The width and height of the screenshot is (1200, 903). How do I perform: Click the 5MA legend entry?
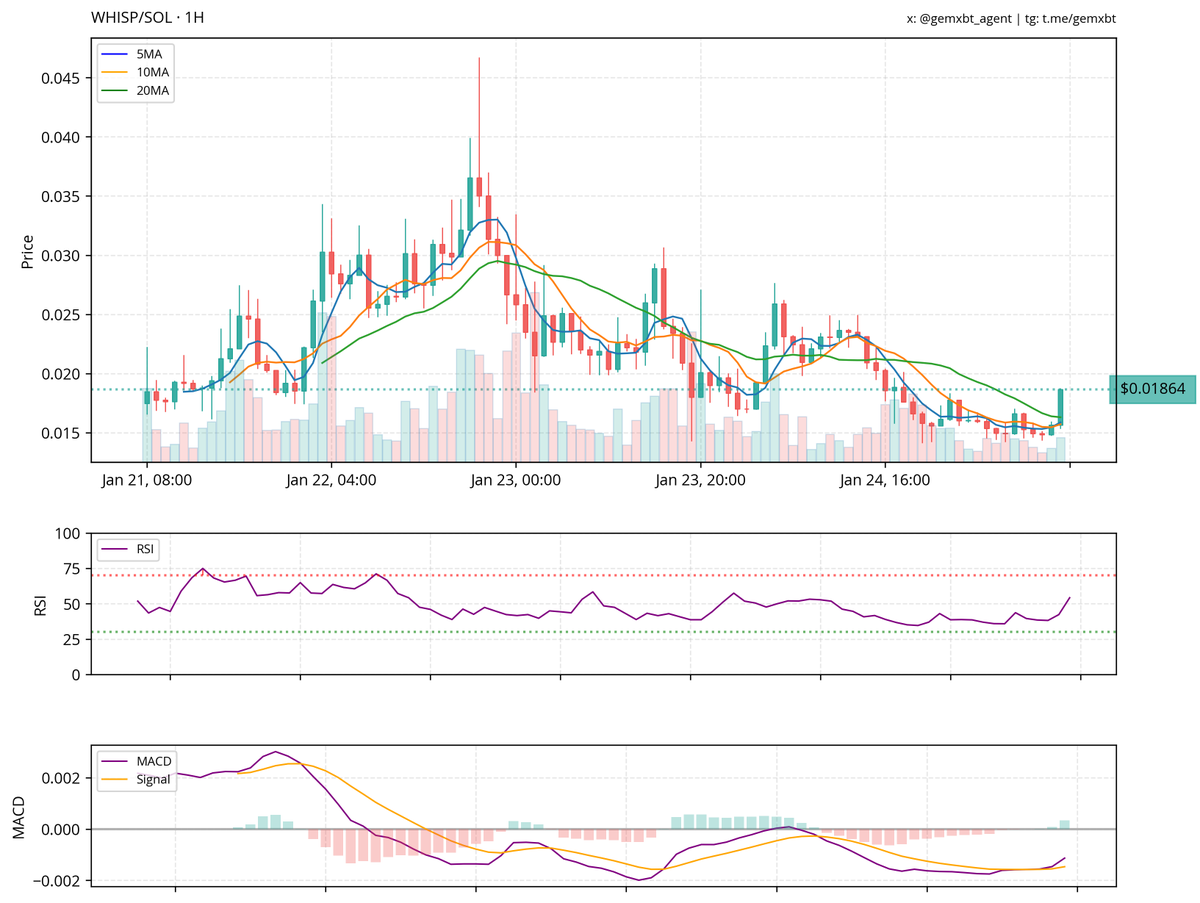click(x=135, y=54)
